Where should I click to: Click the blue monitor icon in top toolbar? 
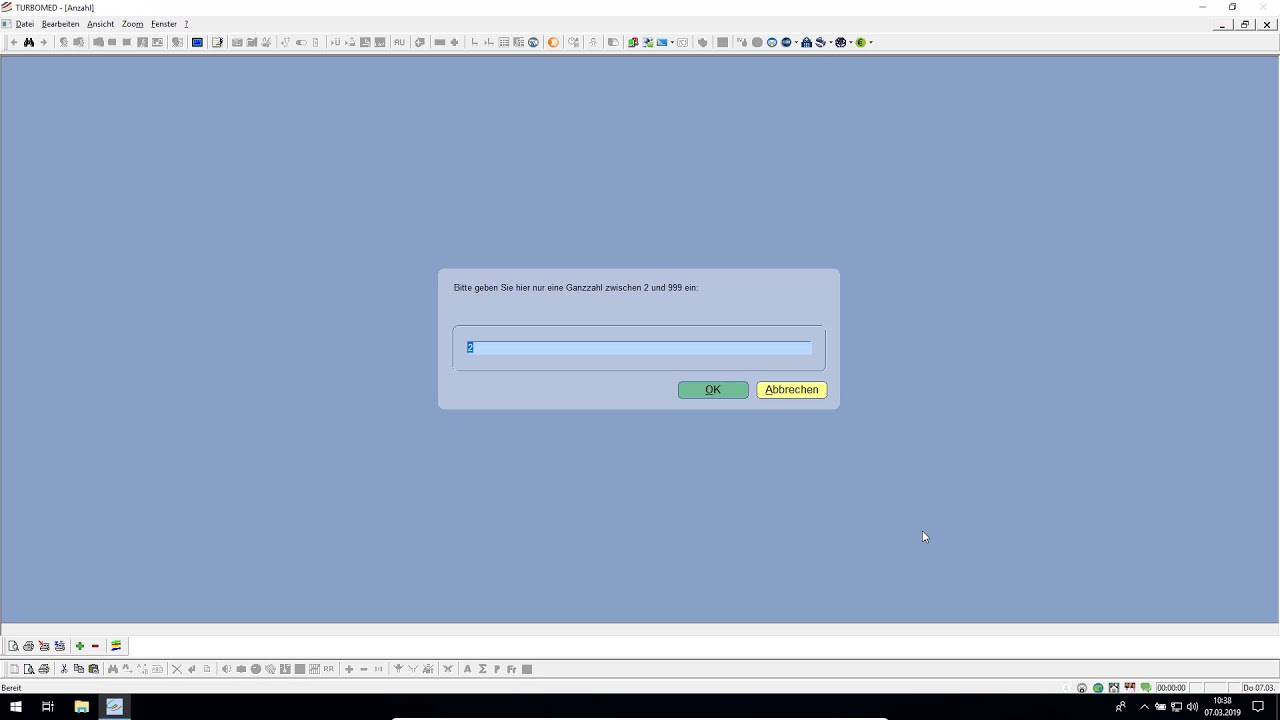pyautogui.click(x=197, y=42)
